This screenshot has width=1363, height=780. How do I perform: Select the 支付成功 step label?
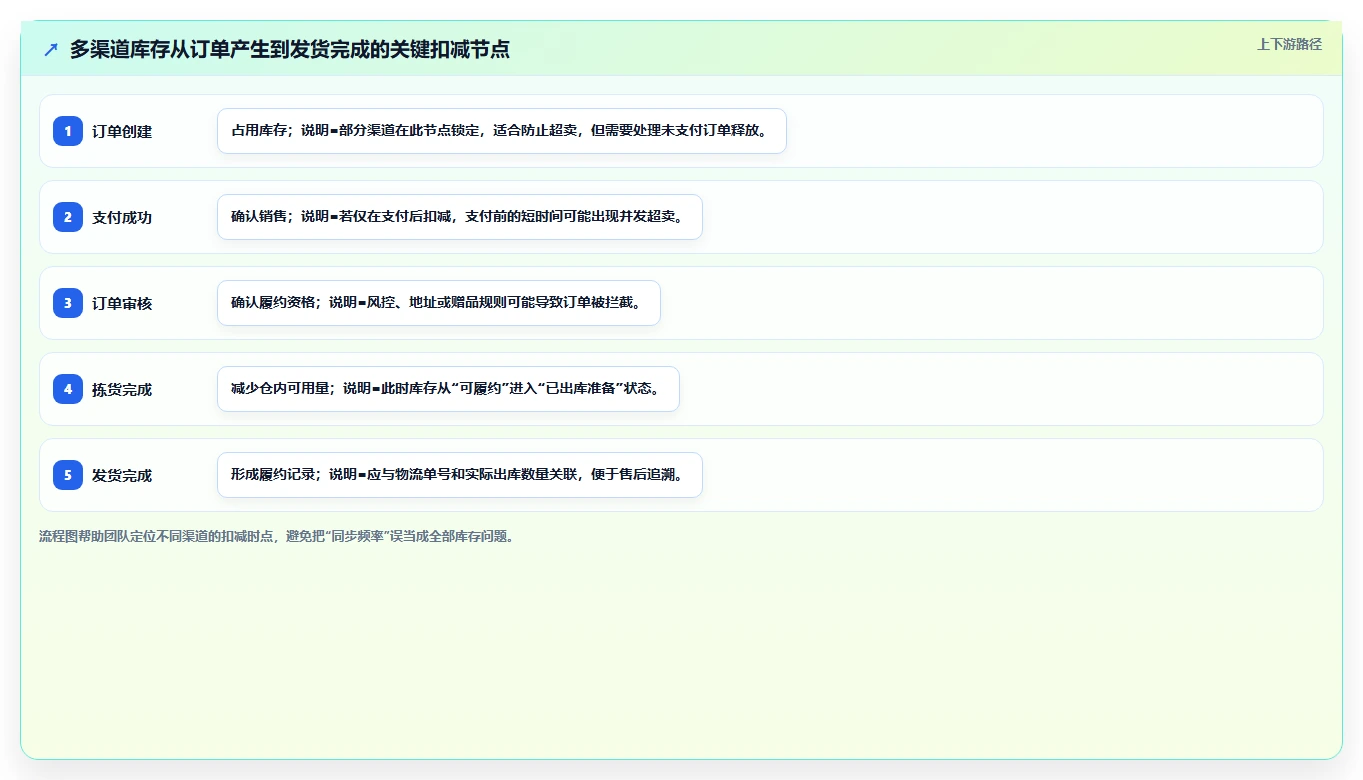pos(122,217)
